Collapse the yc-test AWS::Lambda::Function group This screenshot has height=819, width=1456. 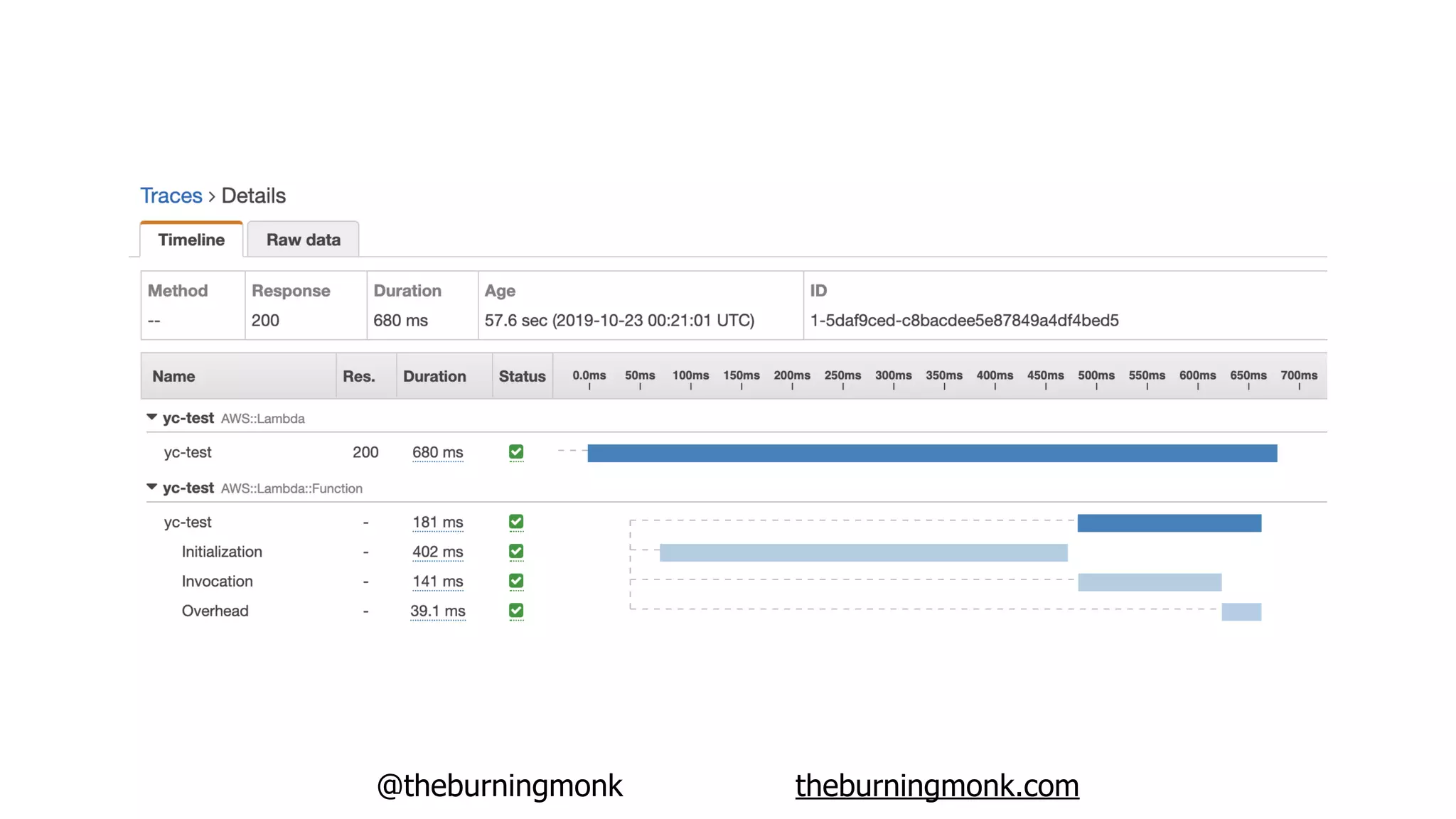151,487
